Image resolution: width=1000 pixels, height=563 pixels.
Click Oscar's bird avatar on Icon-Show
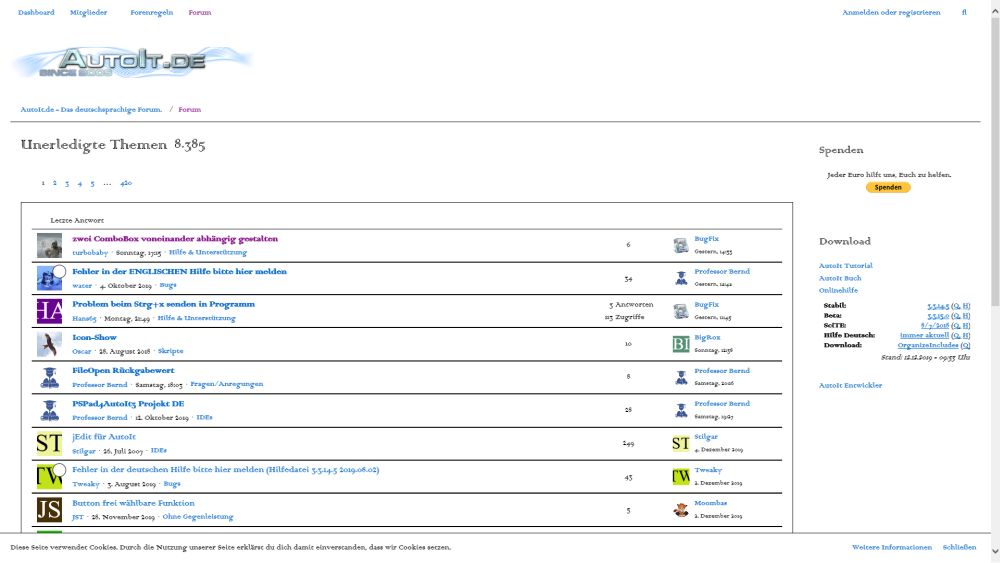pyautogui.click(x=49, y=344)
